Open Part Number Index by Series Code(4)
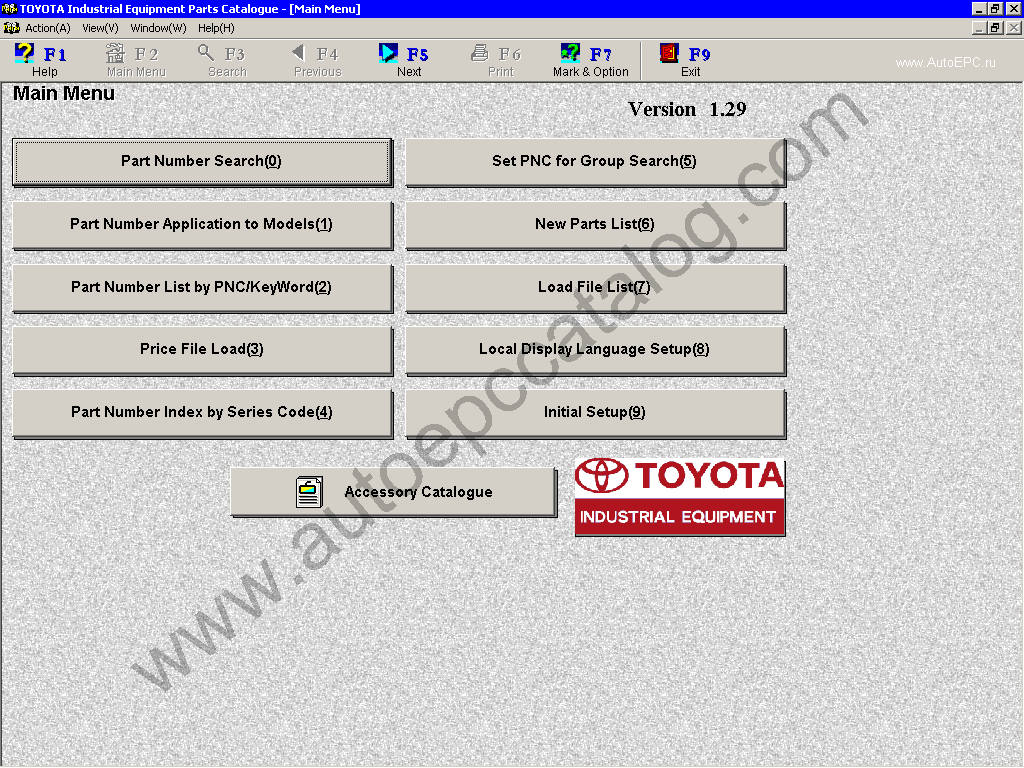The image size is (1024, 768). pyautogui.click(x=201, y=412)
